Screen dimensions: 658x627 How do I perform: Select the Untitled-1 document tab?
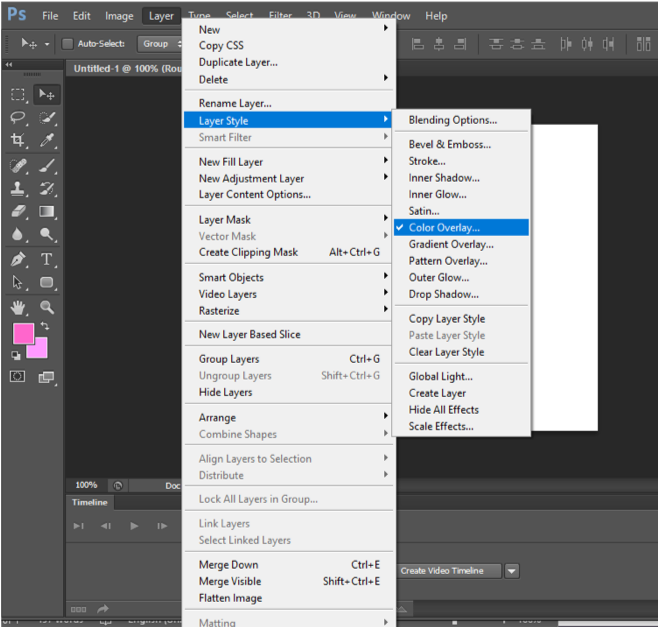126,68
